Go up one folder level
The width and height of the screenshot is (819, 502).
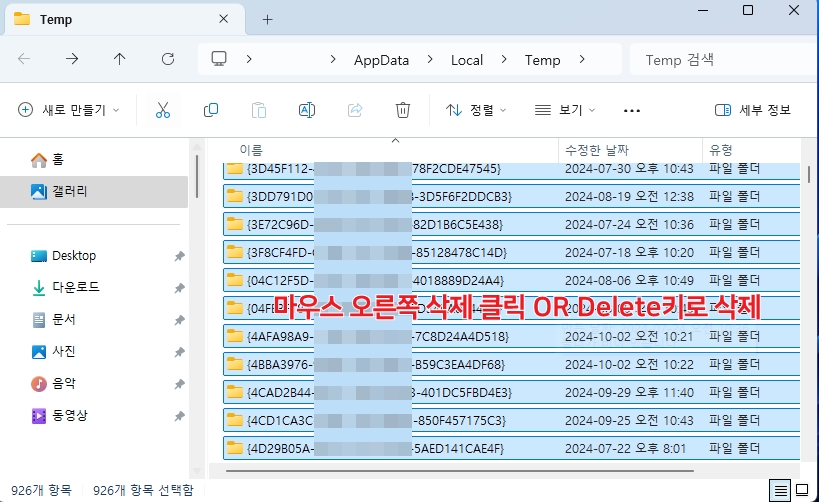tap(120, 59)
